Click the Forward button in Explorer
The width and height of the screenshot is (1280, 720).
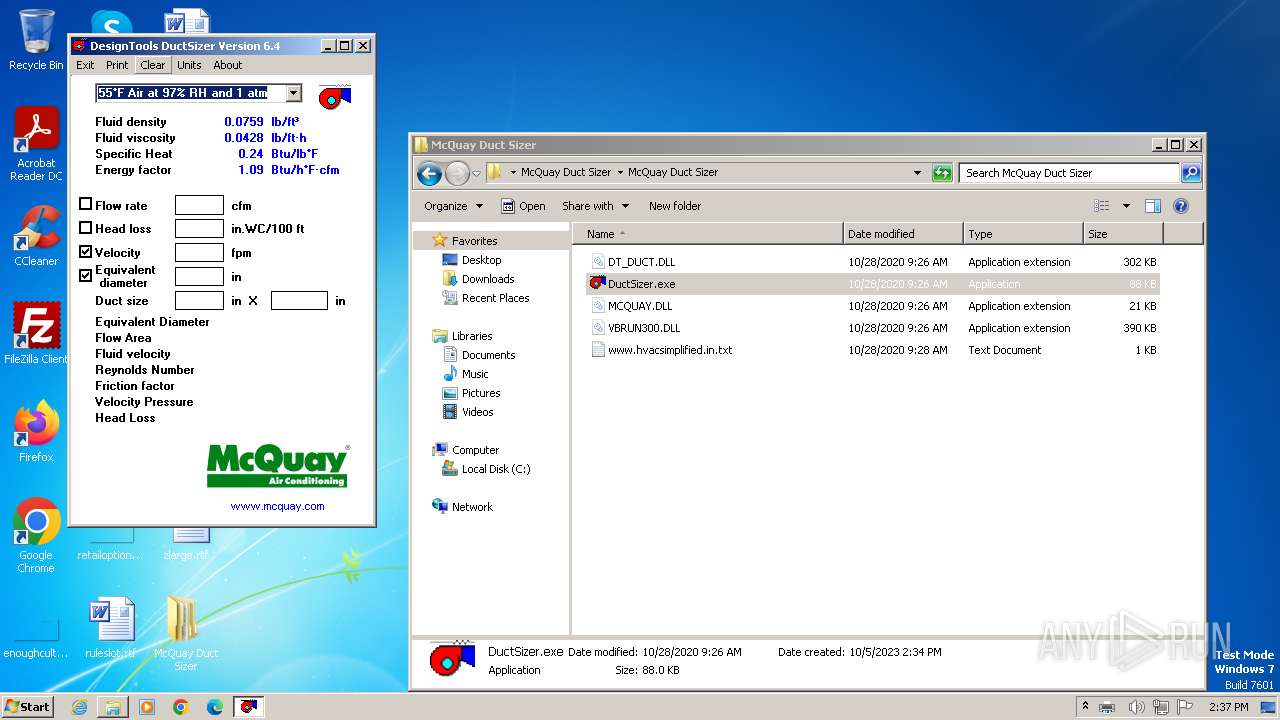(457, 173)
